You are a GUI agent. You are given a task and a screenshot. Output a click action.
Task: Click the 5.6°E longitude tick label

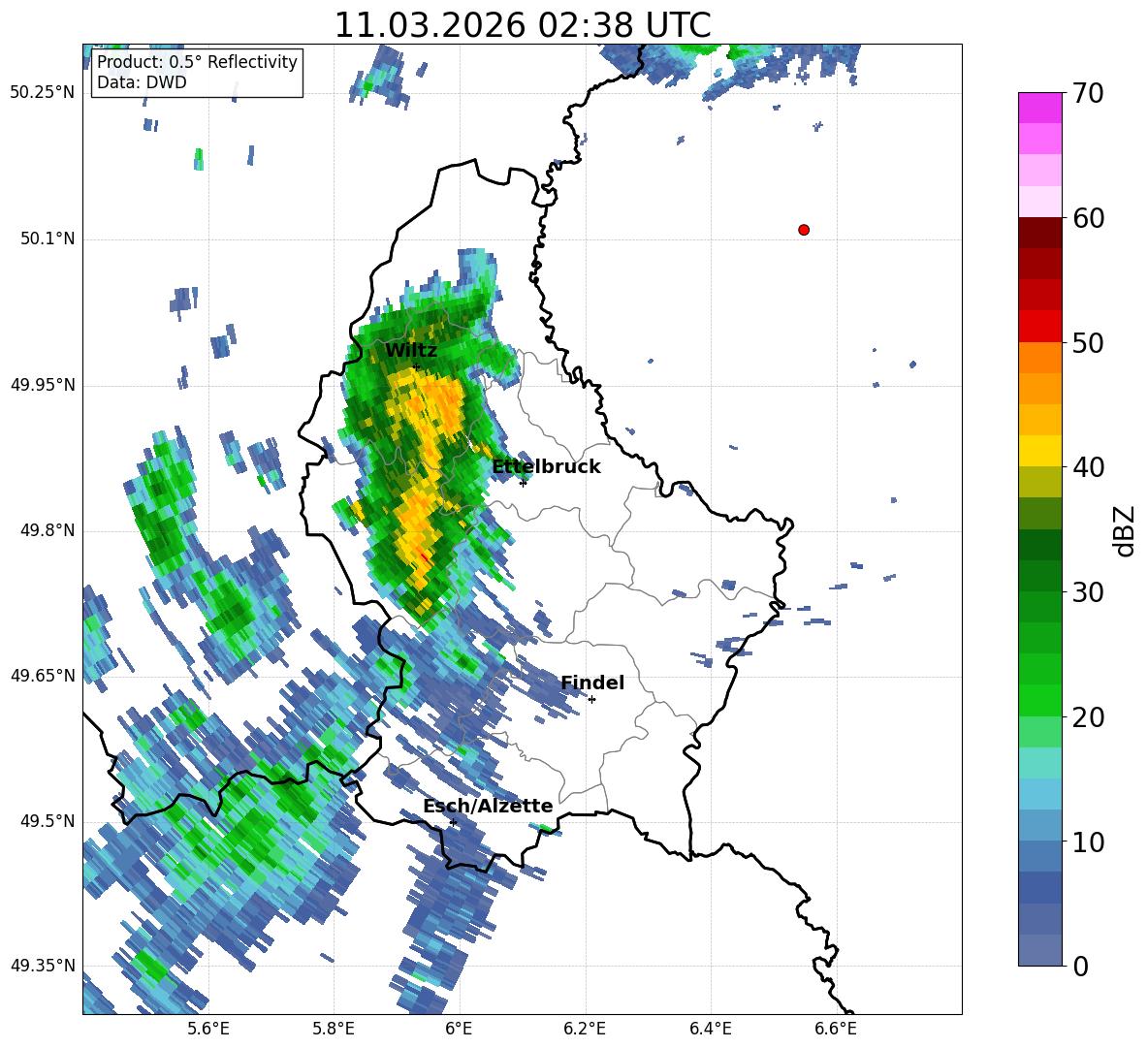coord(208,1029)
